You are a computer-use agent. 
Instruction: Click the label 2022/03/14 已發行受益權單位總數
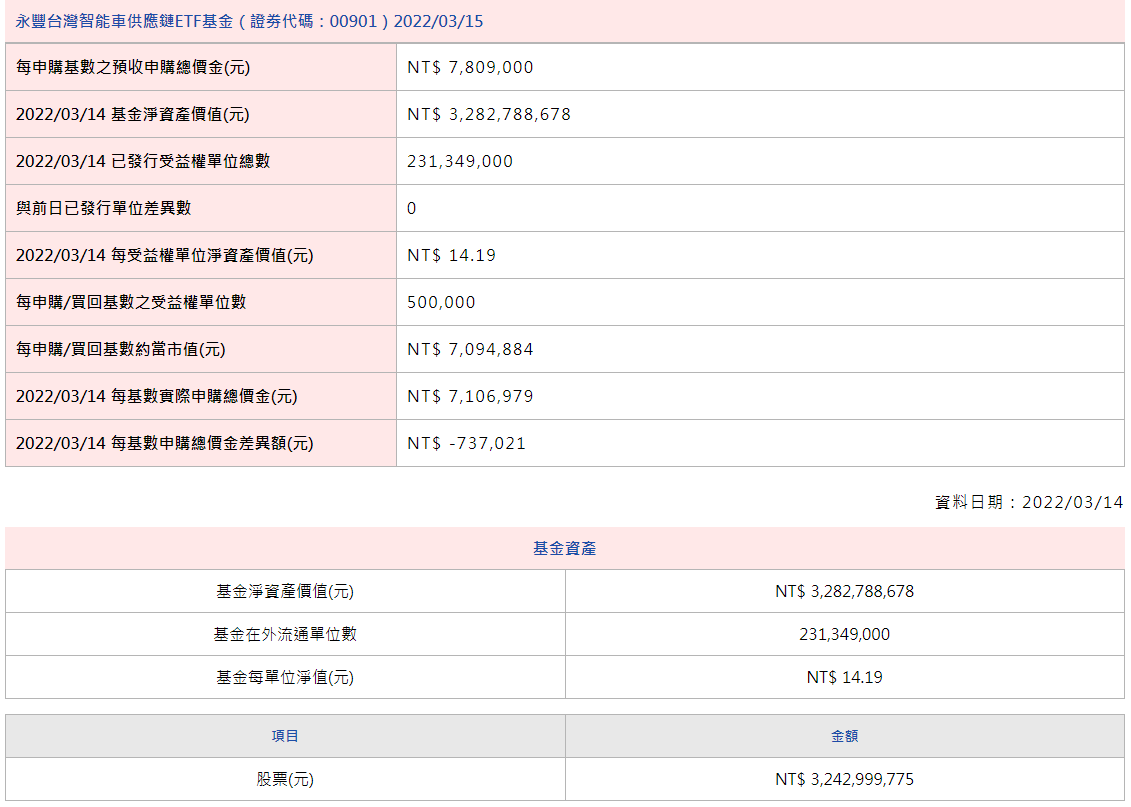143,162
